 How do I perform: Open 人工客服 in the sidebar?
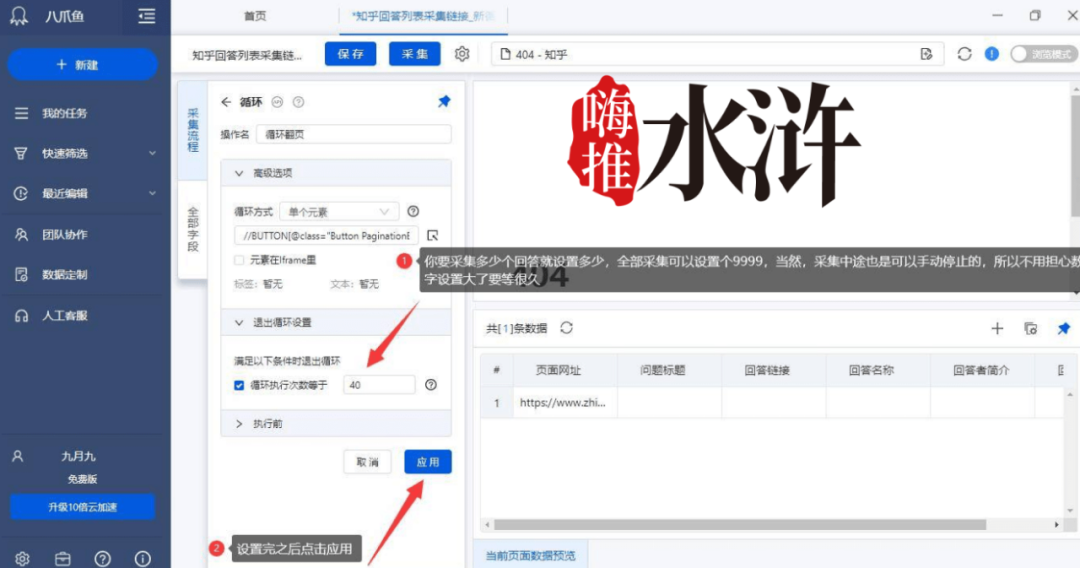[x=64, y=315]
